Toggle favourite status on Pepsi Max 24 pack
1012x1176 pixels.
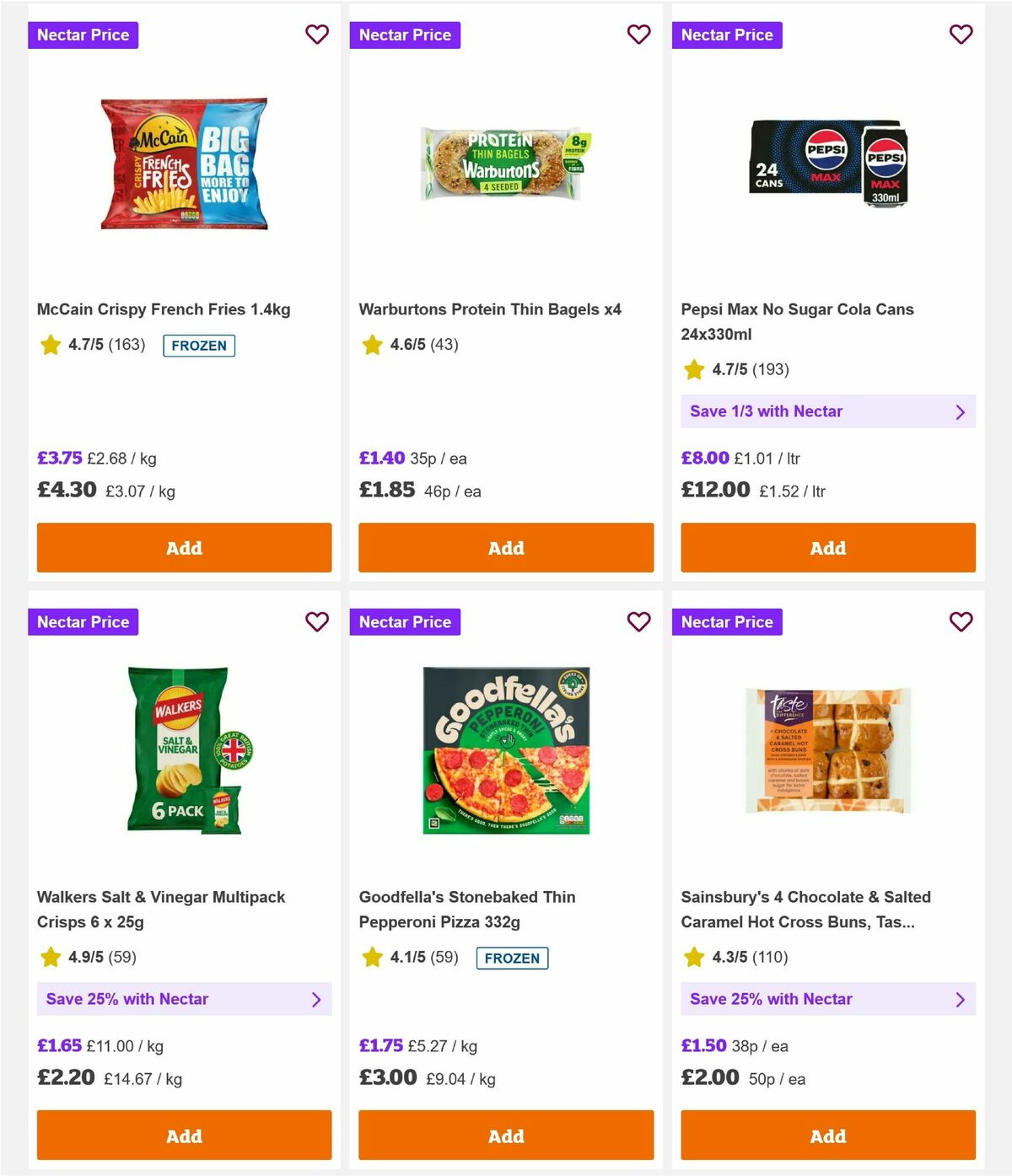(961, 35)
